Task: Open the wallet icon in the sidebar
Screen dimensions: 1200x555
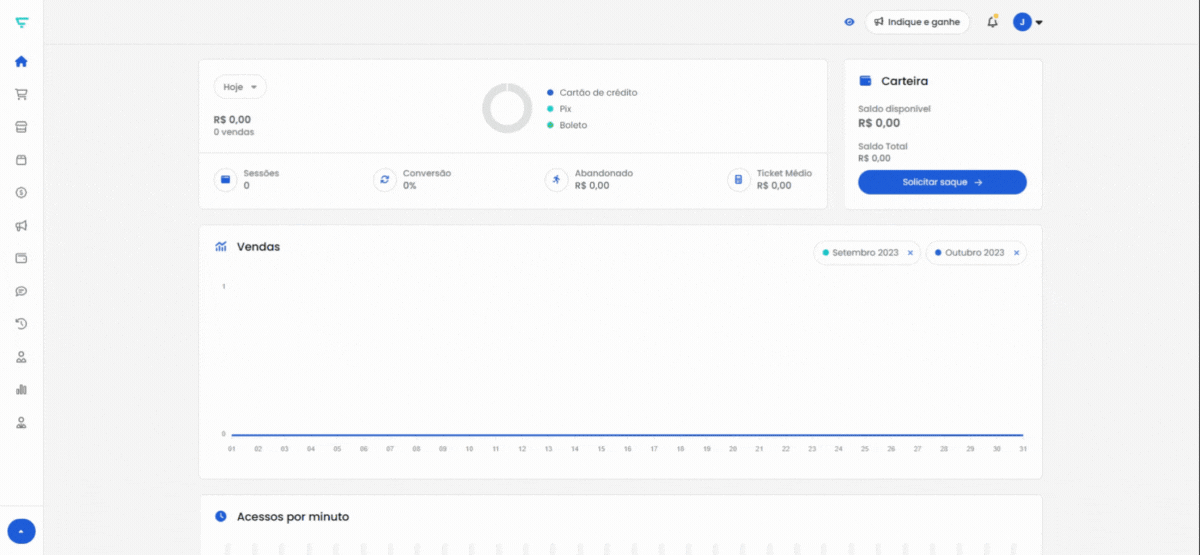Action: coord(21,258)
